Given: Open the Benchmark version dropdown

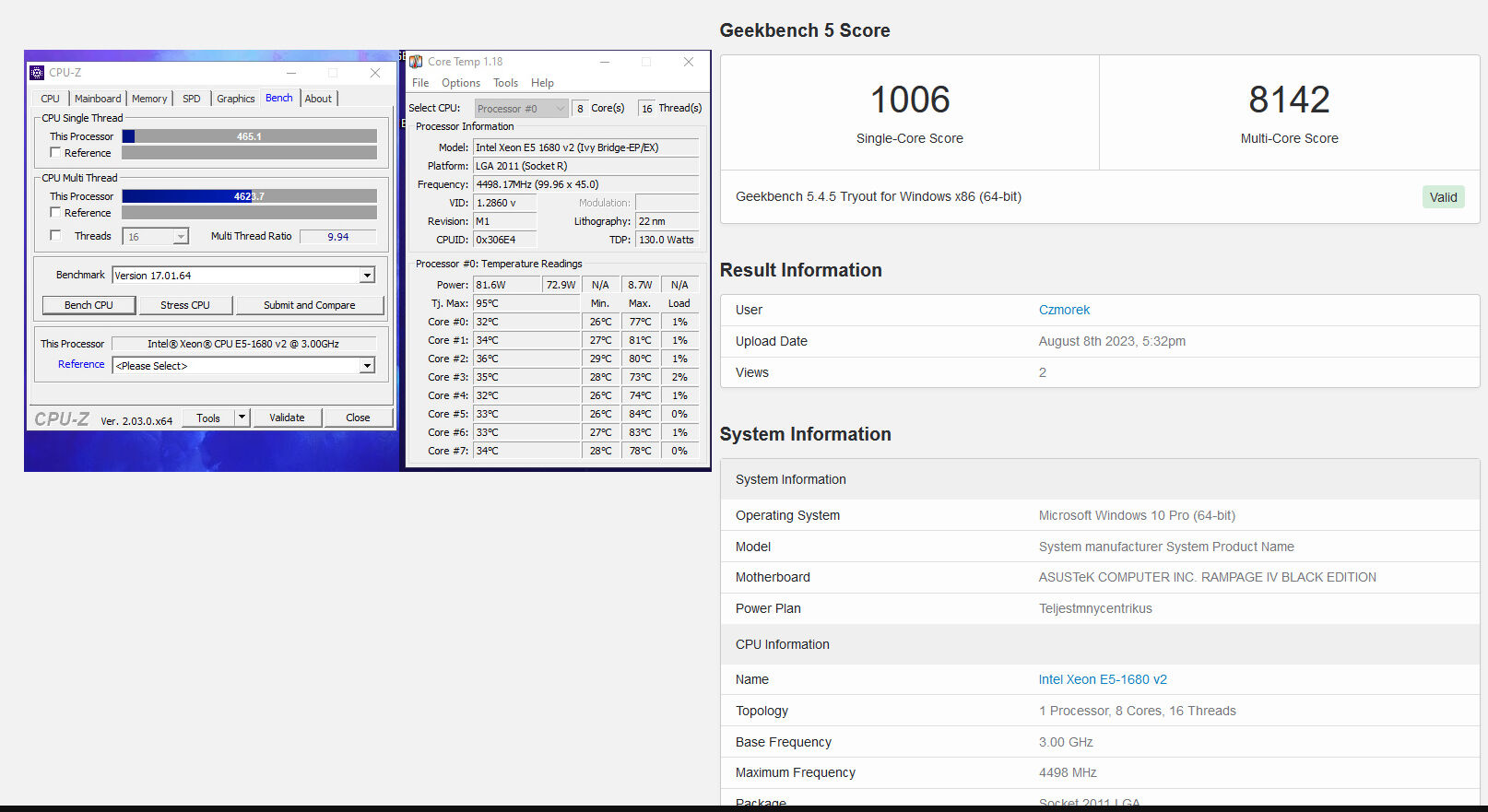Looking at the screenshot, I should pyautogui.click(x=243, y=276).
